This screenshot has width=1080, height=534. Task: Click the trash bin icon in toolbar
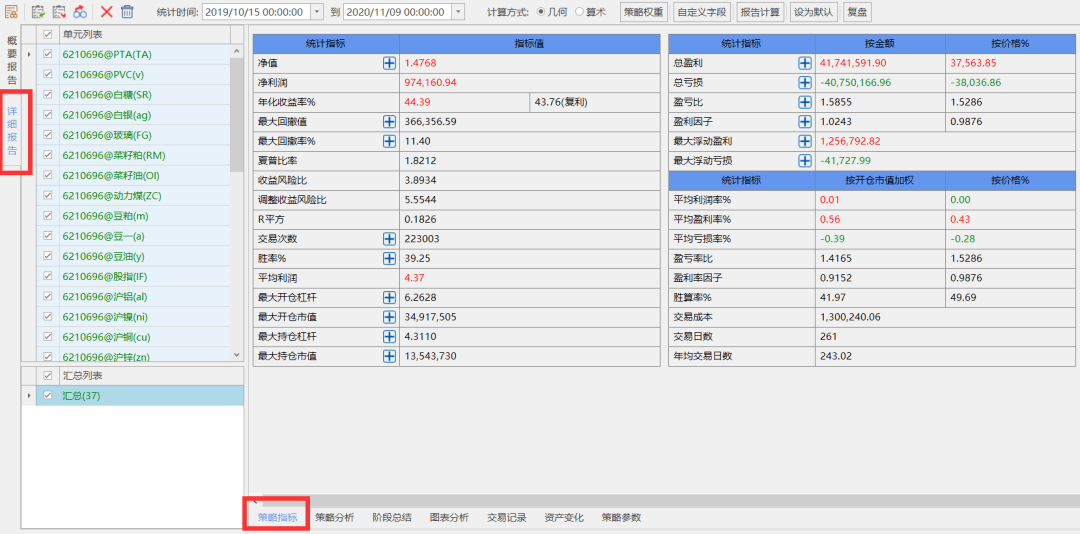click(127, 12)
